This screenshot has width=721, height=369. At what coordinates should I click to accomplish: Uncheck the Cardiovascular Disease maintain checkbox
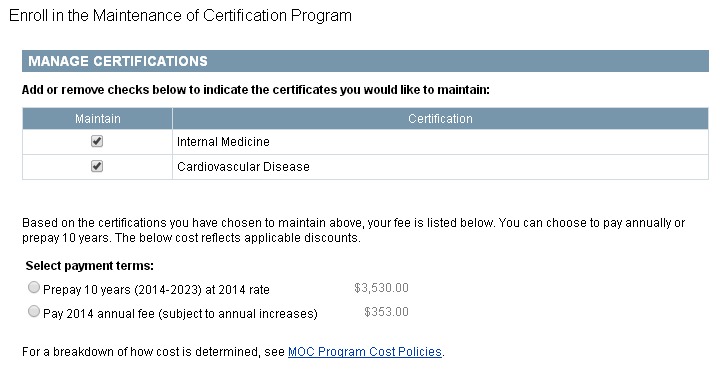pyautogui.click(x=97, y=166)
